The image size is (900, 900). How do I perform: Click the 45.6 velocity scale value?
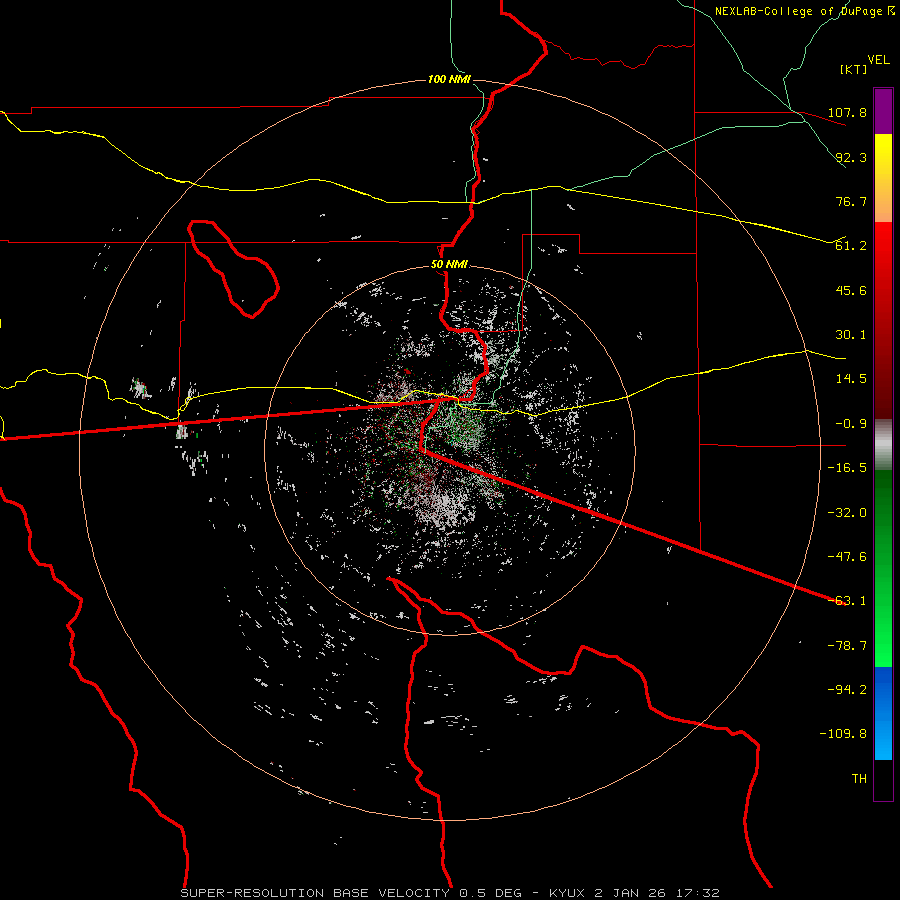pyautogui.click(x=851, y=290)
